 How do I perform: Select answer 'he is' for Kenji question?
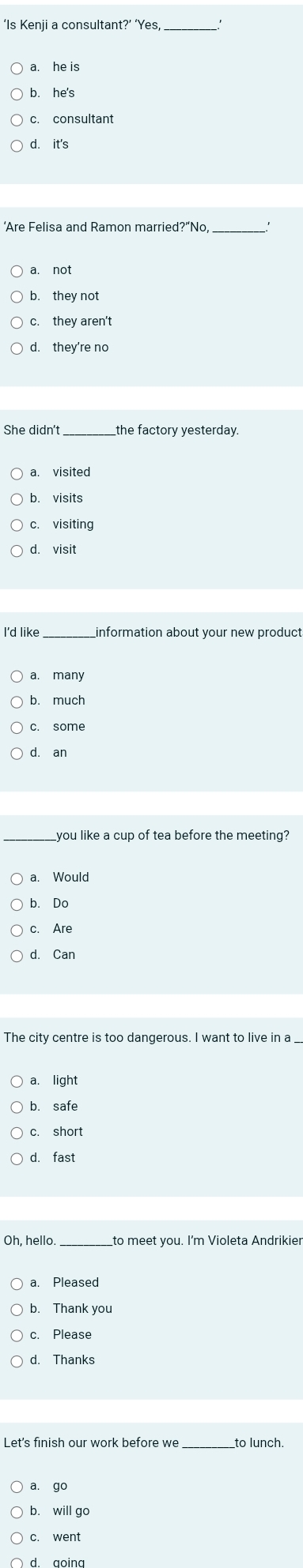pyautogui.click(x=17, y=68)
